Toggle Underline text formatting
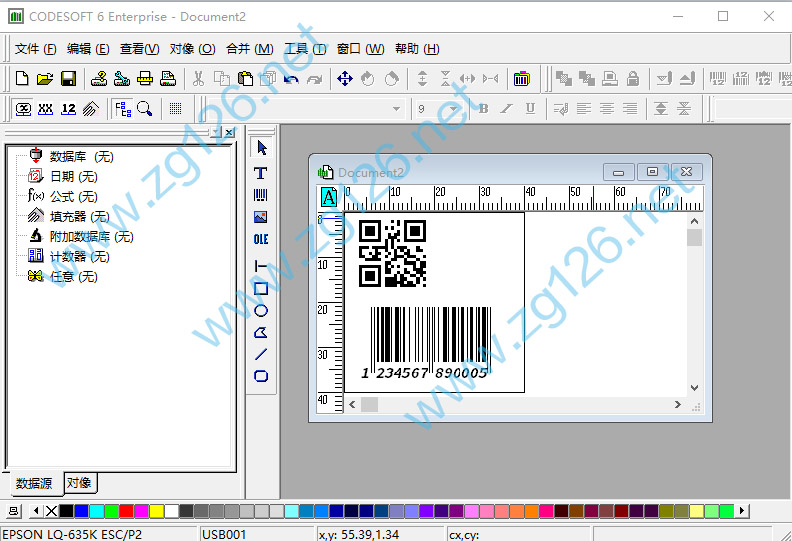This screenshot has height=541, width=792. [530, 109]
